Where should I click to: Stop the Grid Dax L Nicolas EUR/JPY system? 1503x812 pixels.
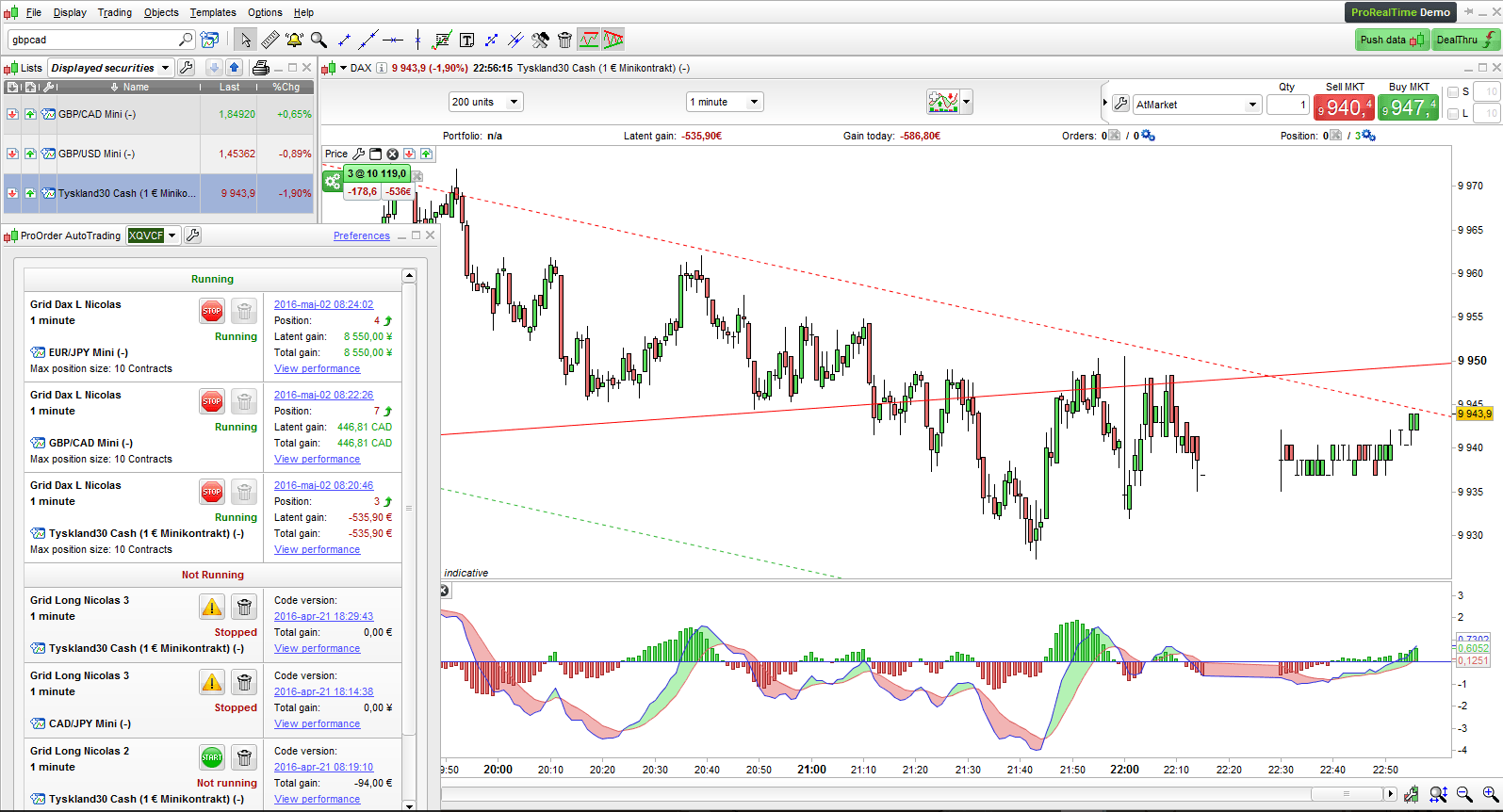(x=212, y=311)
